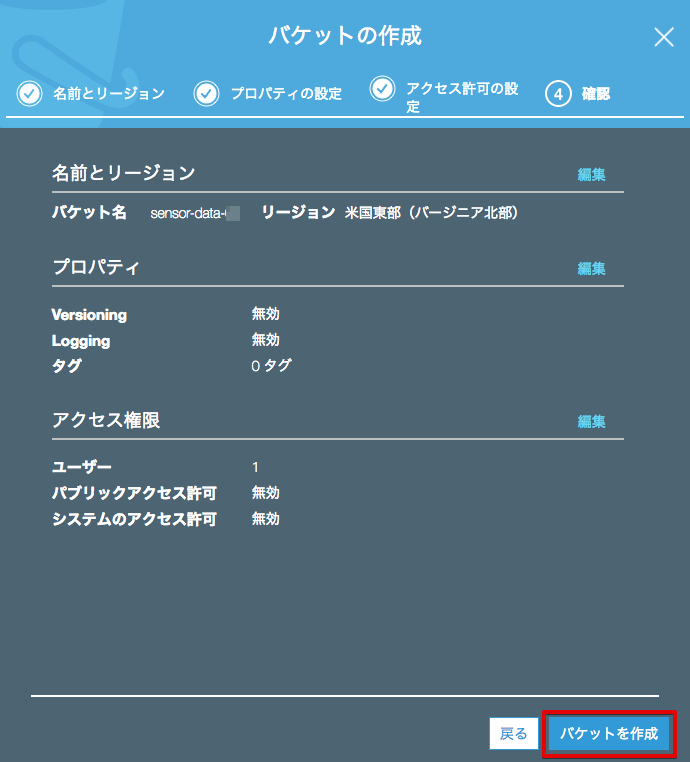690x762 pixels.
Task: Click the step 4 circle icon for 確認
Action: 558,93
